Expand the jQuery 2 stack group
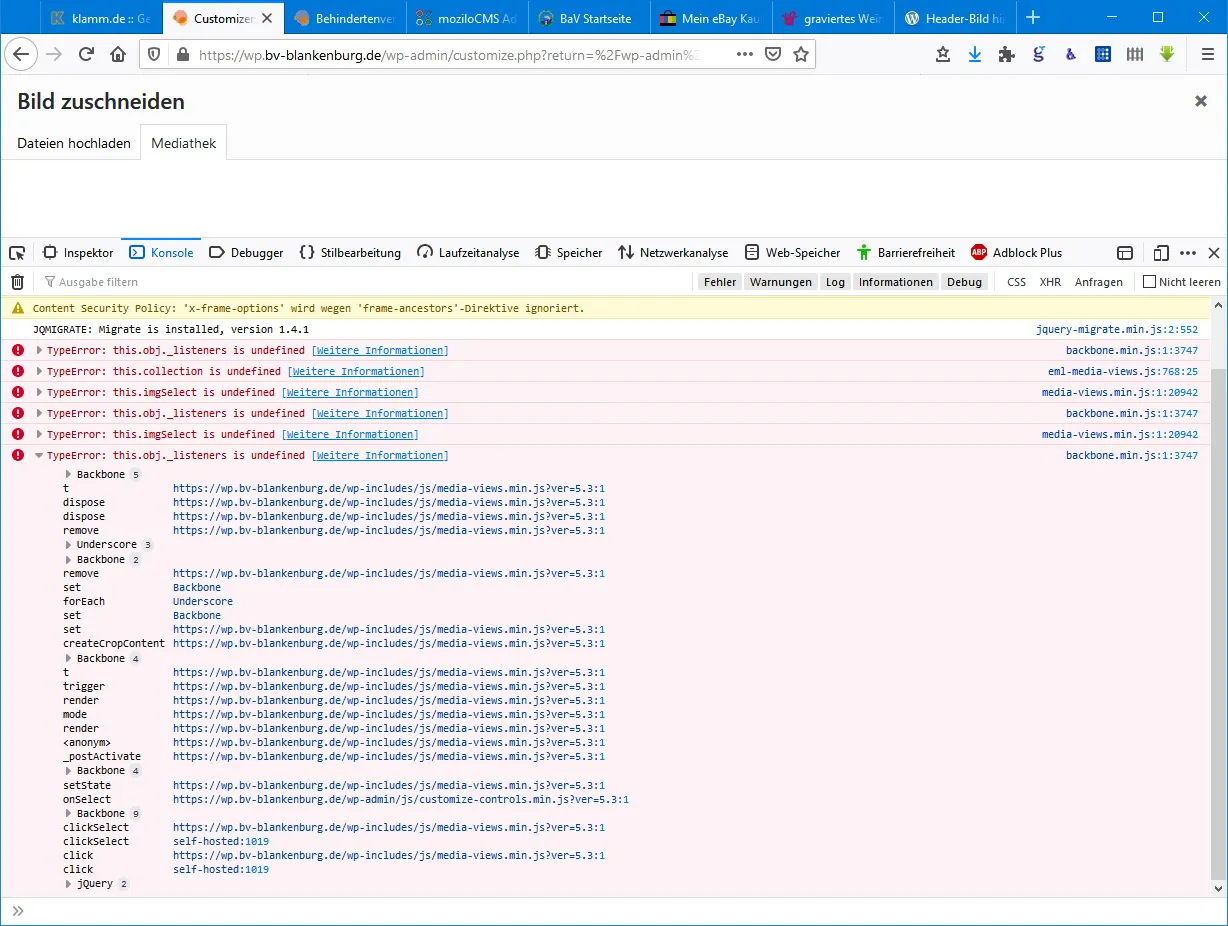This screenshot has height=926, width=1228. (x=69, y=884)
